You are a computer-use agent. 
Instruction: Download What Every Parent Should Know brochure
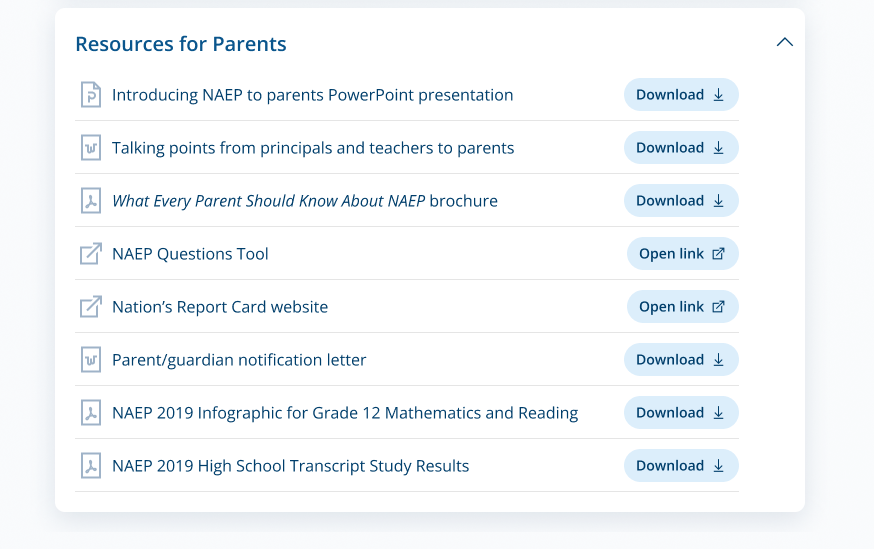tap(681, 201)
